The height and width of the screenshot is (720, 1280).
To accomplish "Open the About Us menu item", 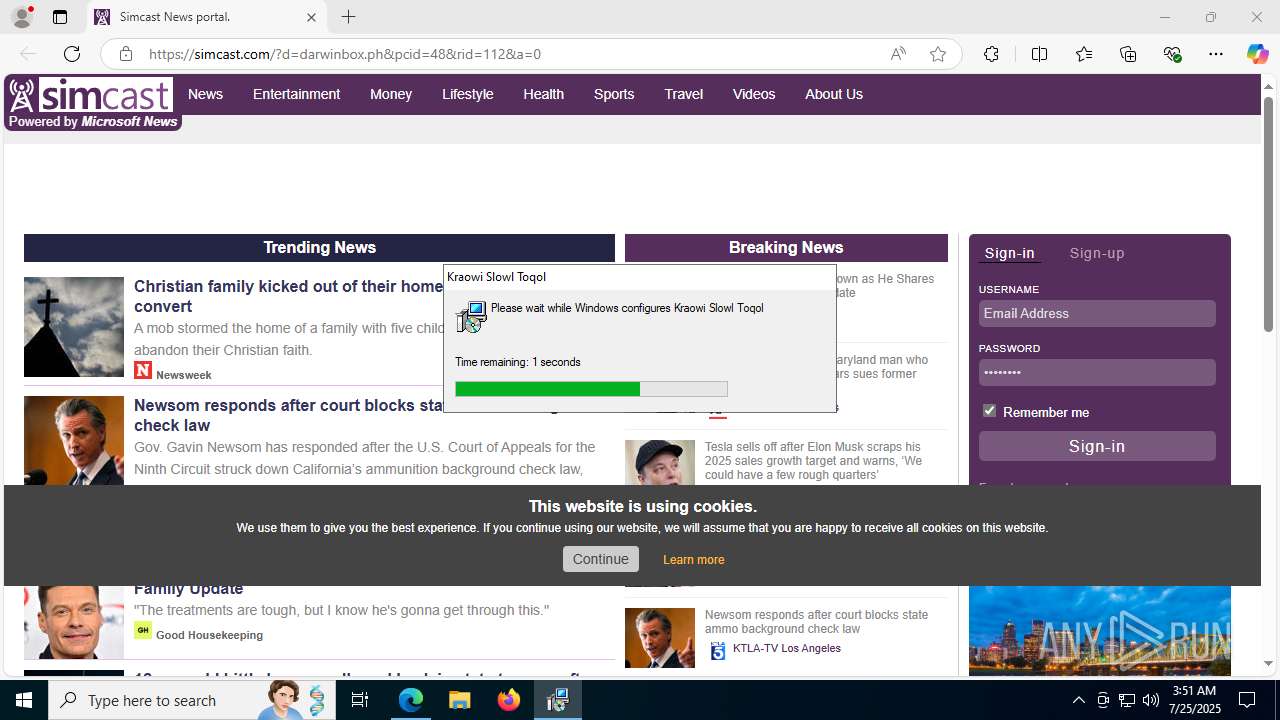I will point(833,94).
